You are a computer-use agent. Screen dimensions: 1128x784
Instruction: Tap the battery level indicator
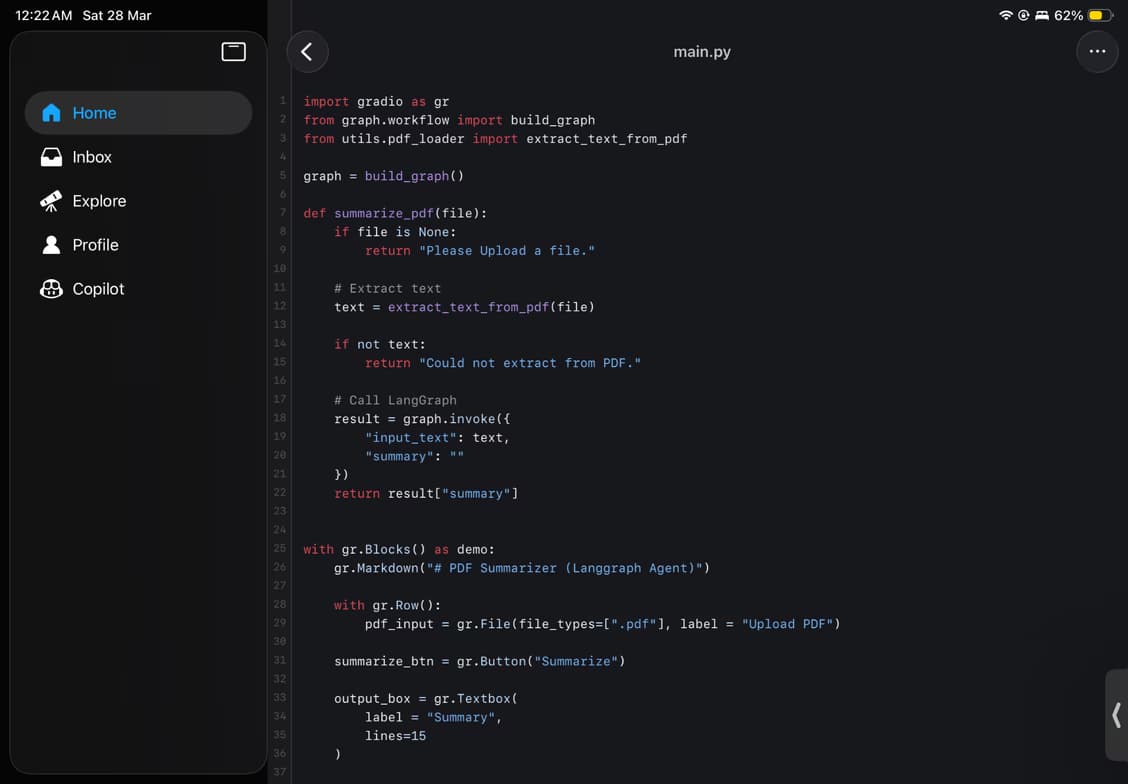(1102, 15)
